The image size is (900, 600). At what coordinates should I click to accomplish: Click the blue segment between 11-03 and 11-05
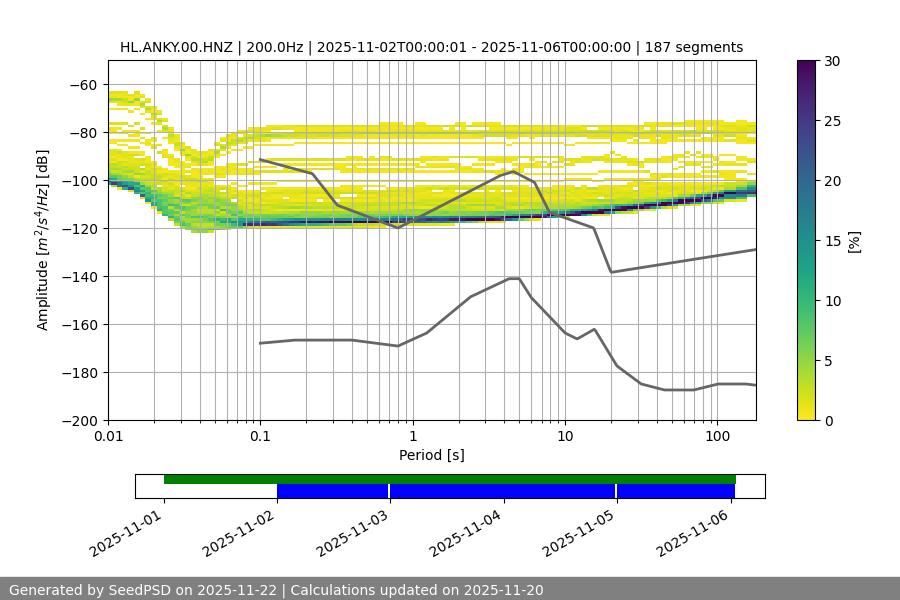(x=502, y=491)
